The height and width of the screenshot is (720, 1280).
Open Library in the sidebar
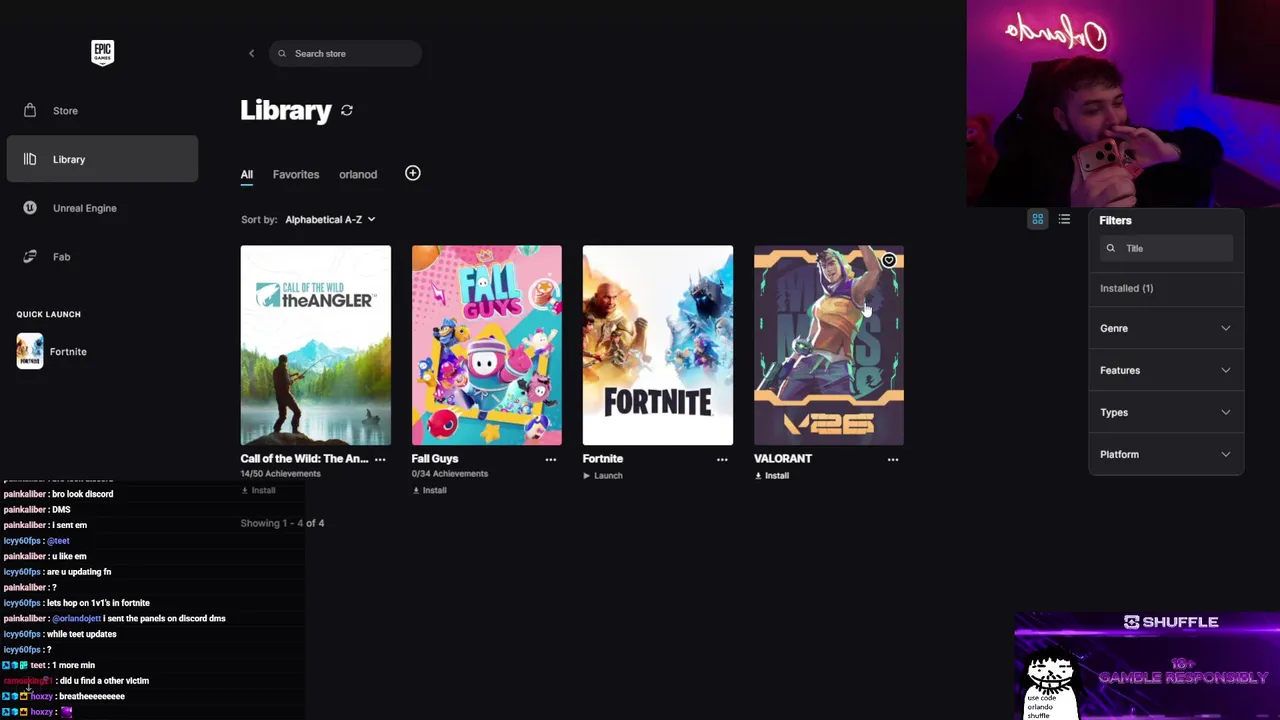point(102,159)
